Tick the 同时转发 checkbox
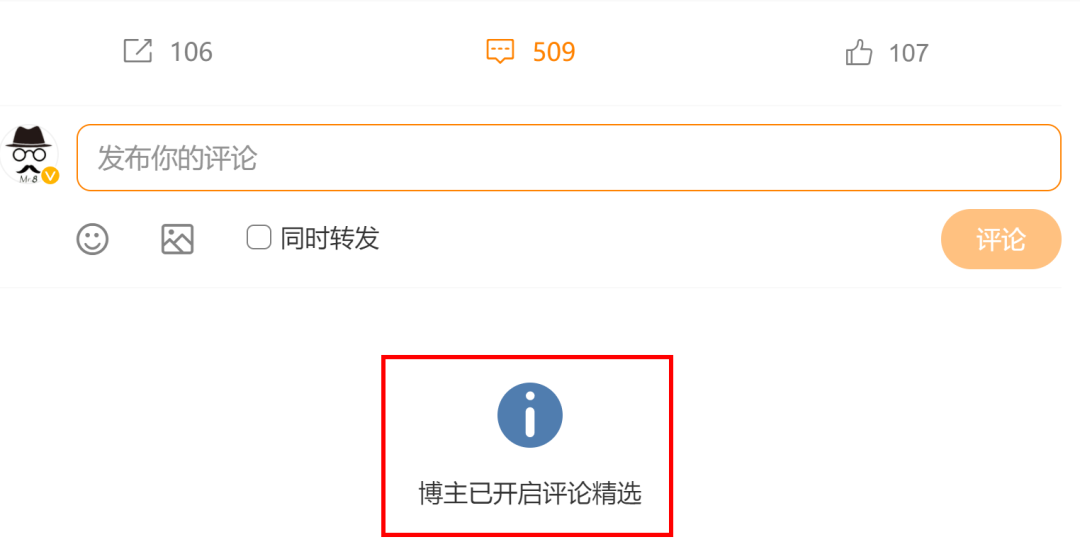Viewport: 1080px width, 559px height. [x=259, y=238]
